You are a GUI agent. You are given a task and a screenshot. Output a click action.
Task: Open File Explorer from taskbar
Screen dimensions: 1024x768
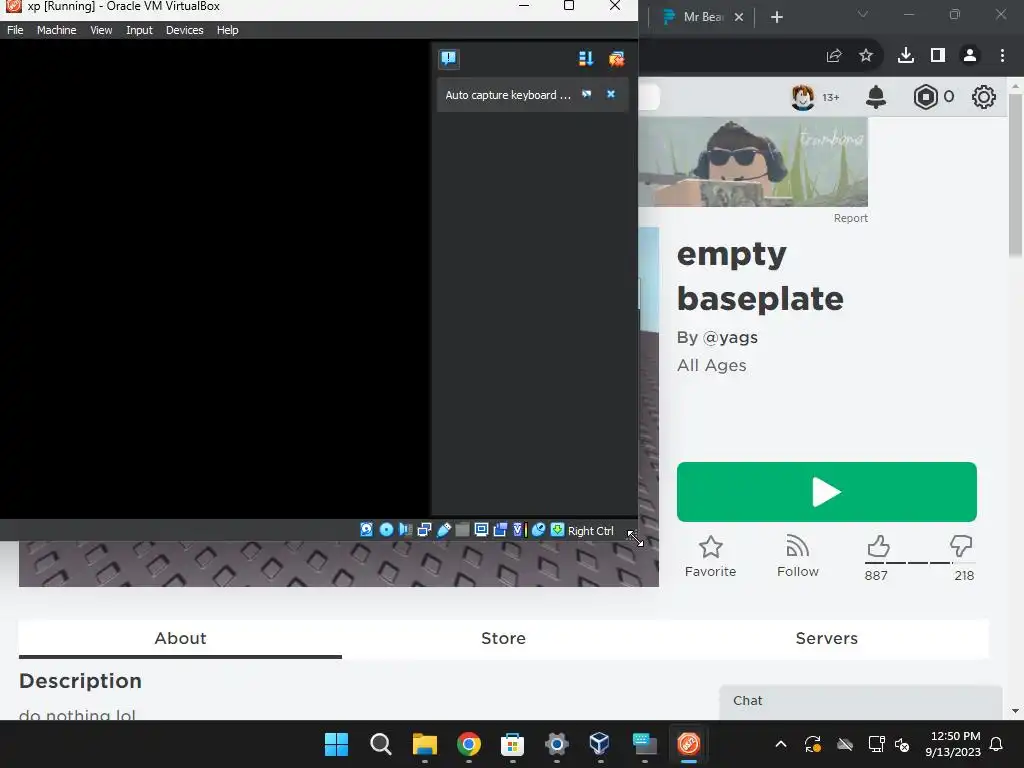(x=424, y=744)
